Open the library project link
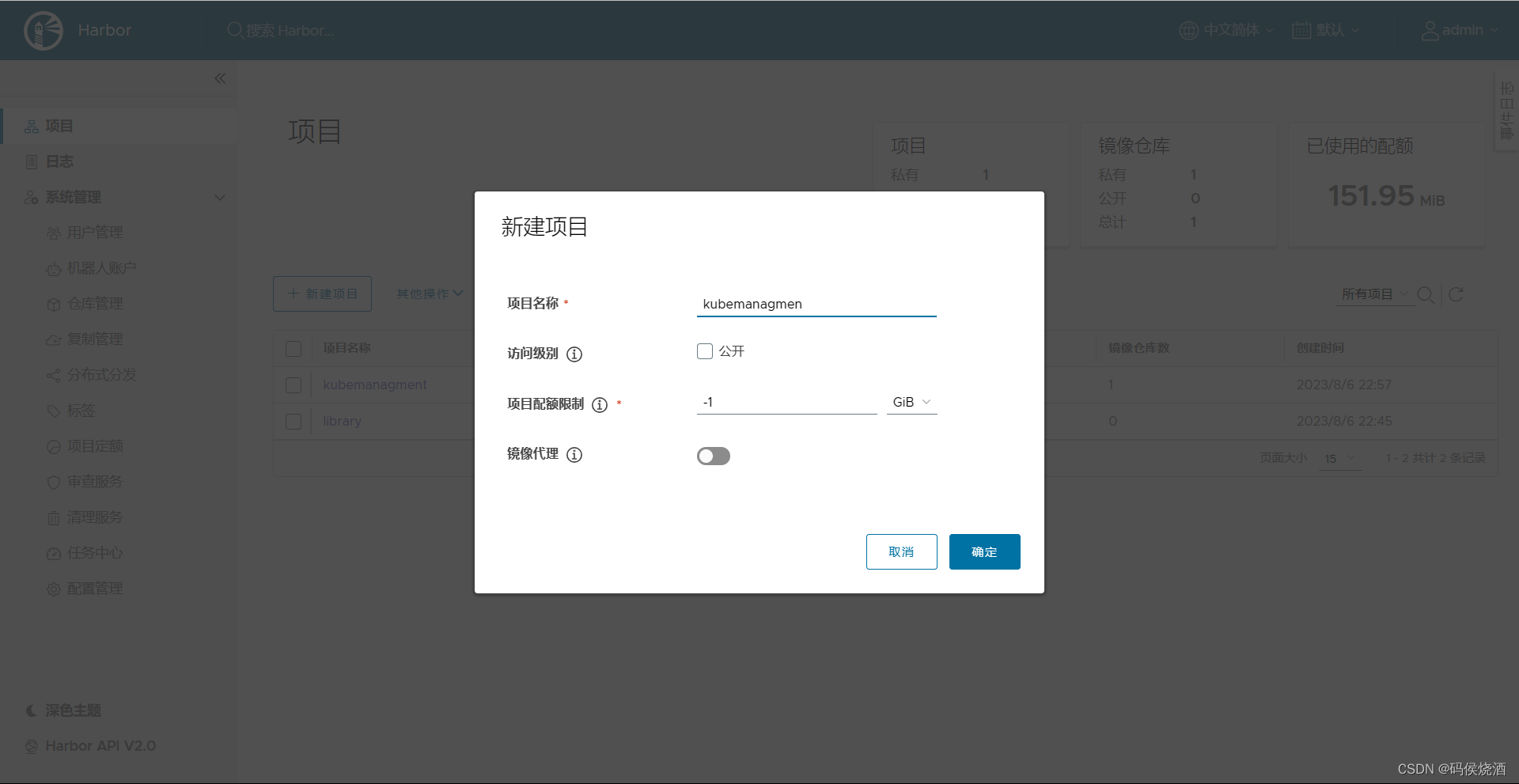 [x=342, y=422]
